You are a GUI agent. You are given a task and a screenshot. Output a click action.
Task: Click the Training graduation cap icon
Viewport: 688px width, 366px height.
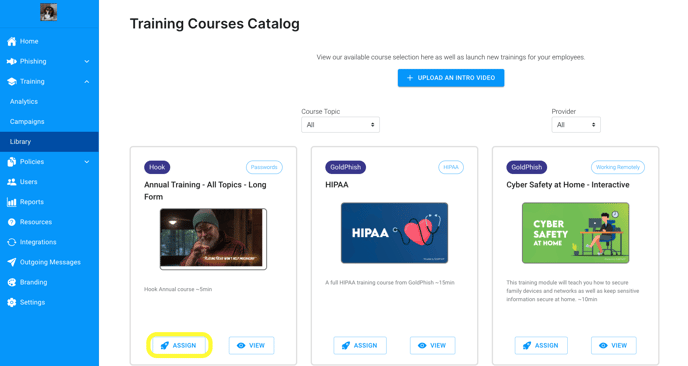coord(12,82)
